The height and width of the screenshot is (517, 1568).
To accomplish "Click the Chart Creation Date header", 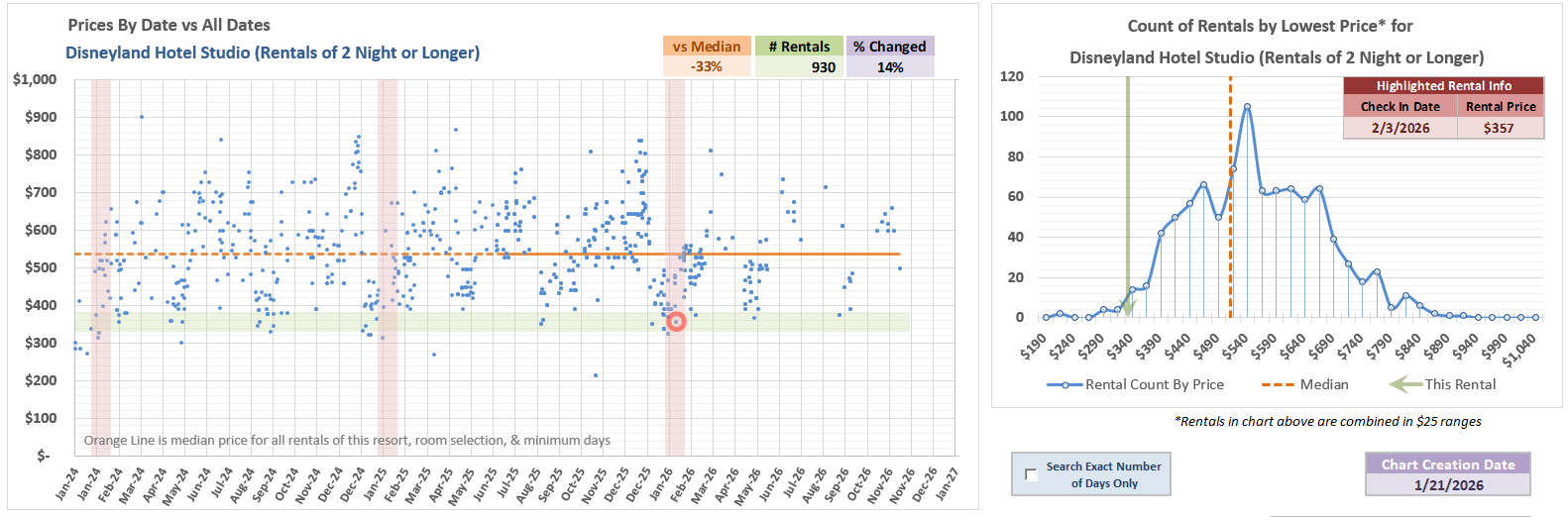I will (x=1447, y=464).
